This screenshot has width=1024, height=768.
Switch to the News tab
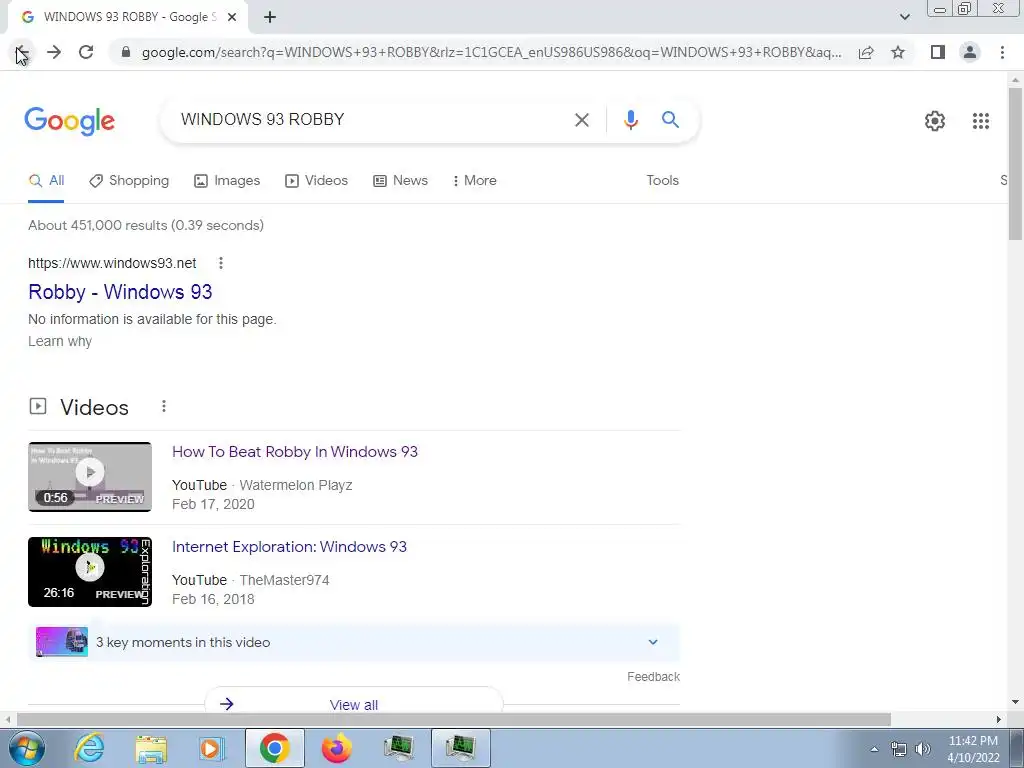pos(400,181)
